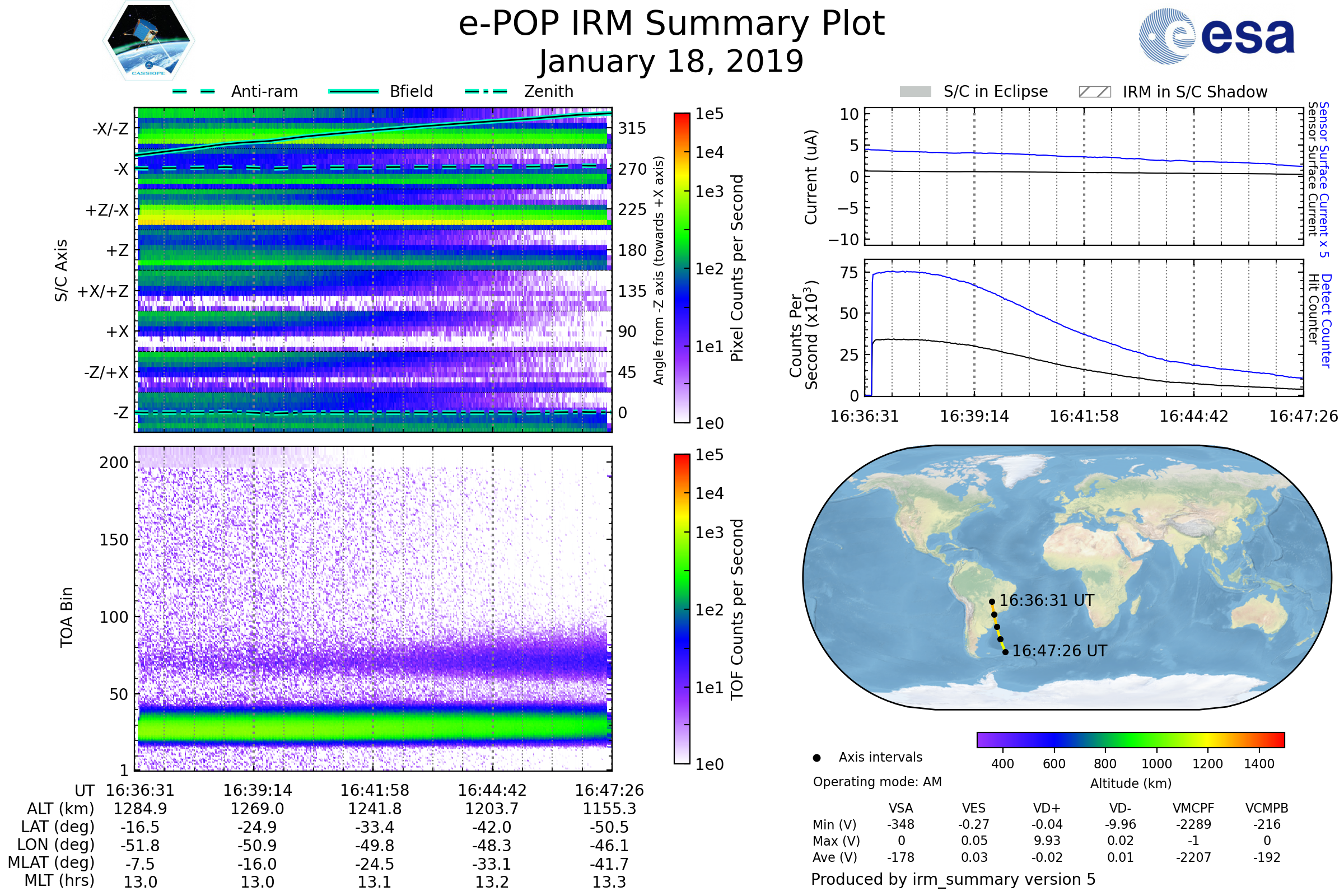1344x896 pixels.
Task: Click the VSA column header
Action: pyautogui.click(x=900, y=809)
